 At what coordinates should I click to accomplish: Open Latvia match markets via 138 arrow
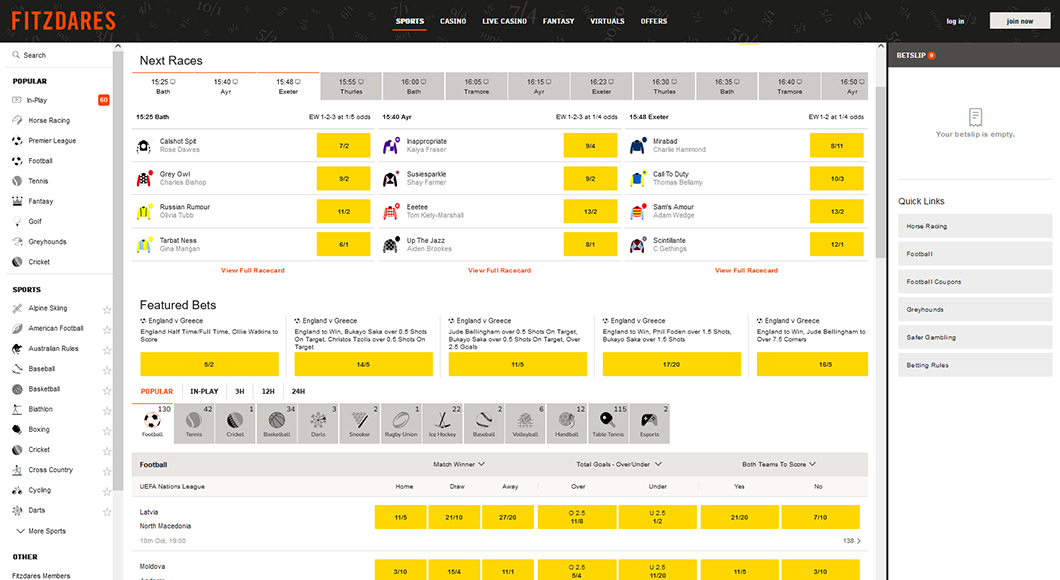852,541
